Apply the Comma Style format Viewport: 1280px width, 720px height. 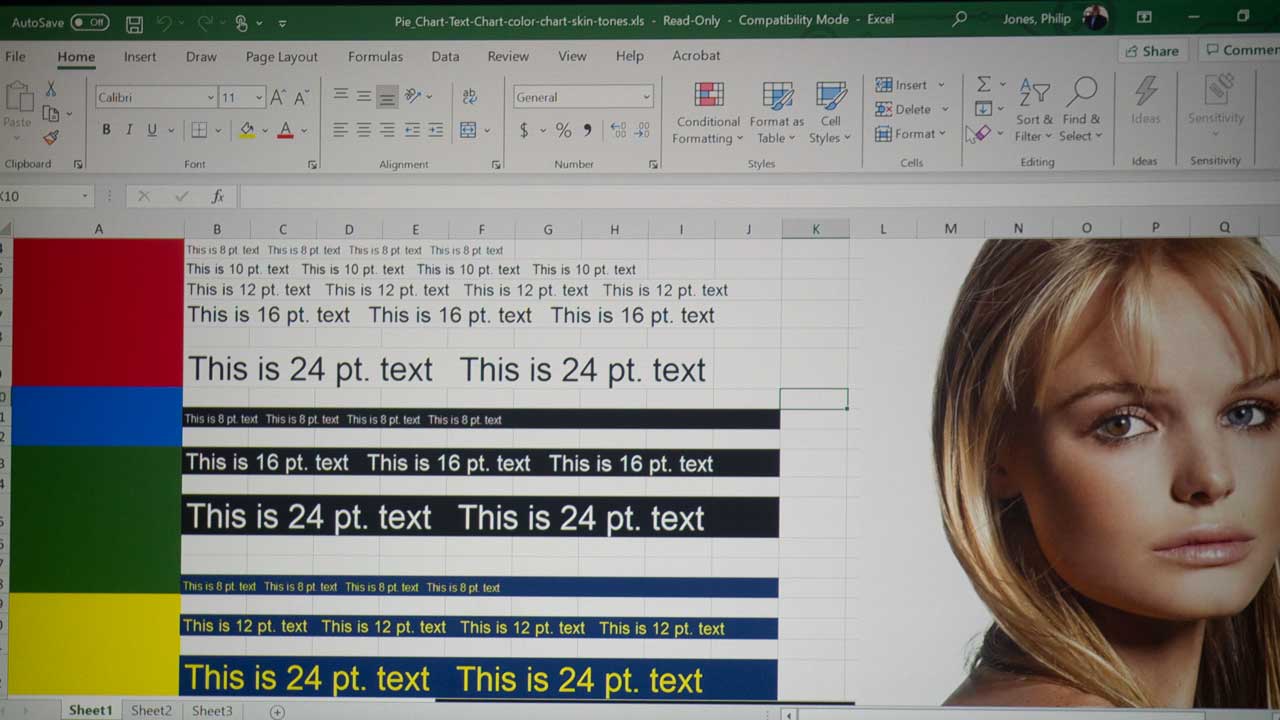click(587, 130)
